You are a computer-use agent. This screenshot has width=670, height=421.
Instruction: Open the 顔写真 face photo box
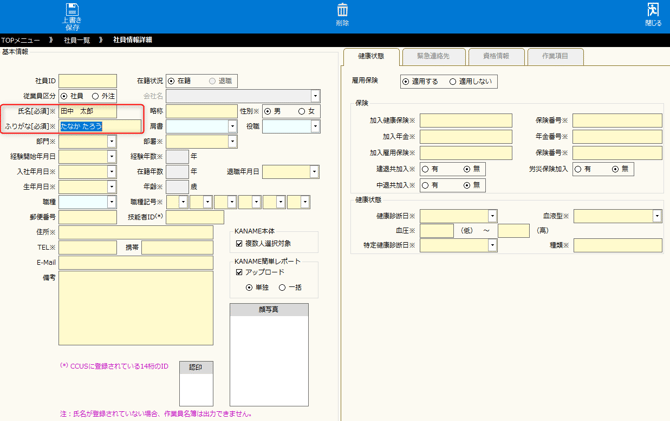click(269, 360)
